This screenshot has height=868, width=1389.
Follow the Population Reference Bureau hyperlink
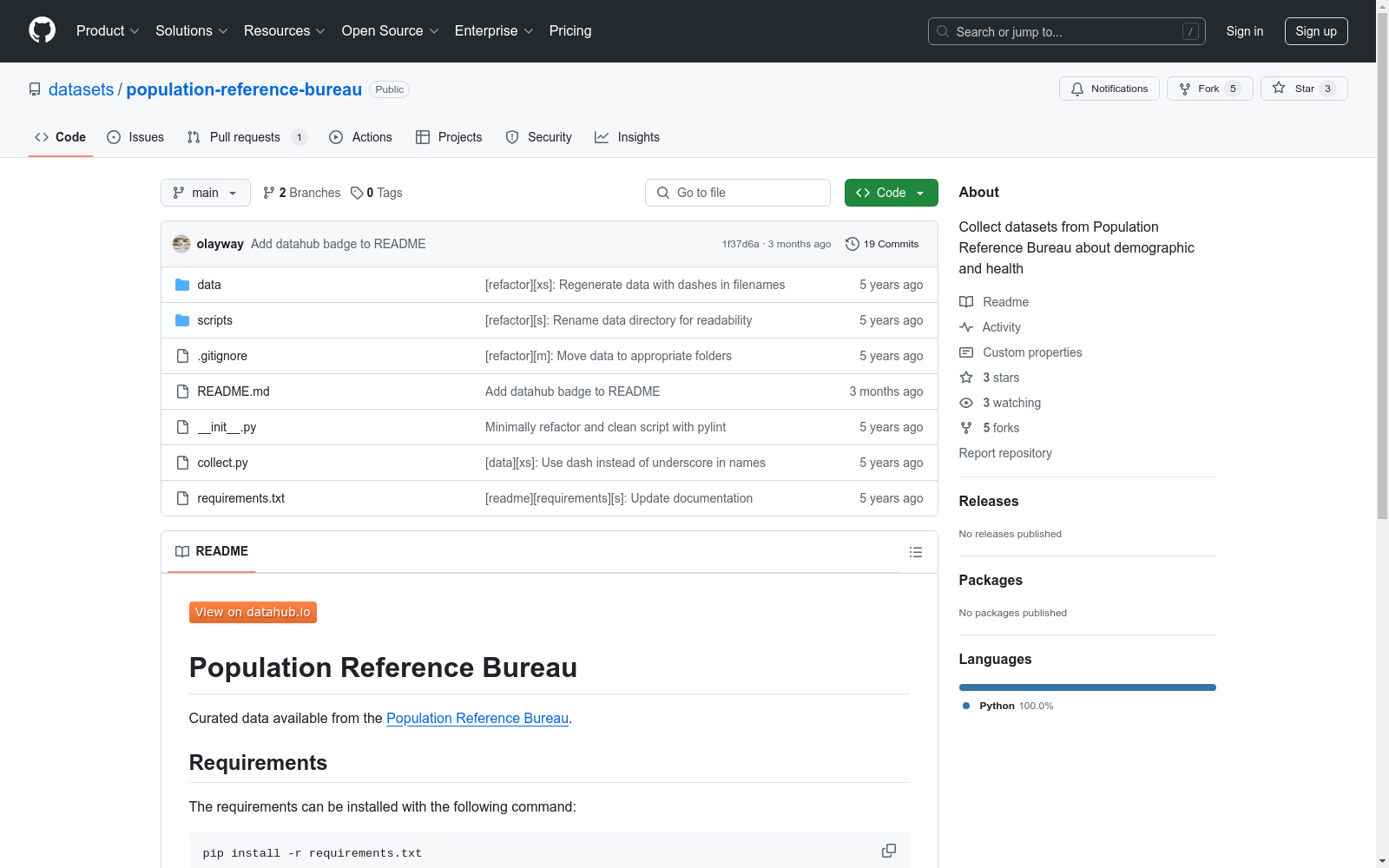coord(477,718)
